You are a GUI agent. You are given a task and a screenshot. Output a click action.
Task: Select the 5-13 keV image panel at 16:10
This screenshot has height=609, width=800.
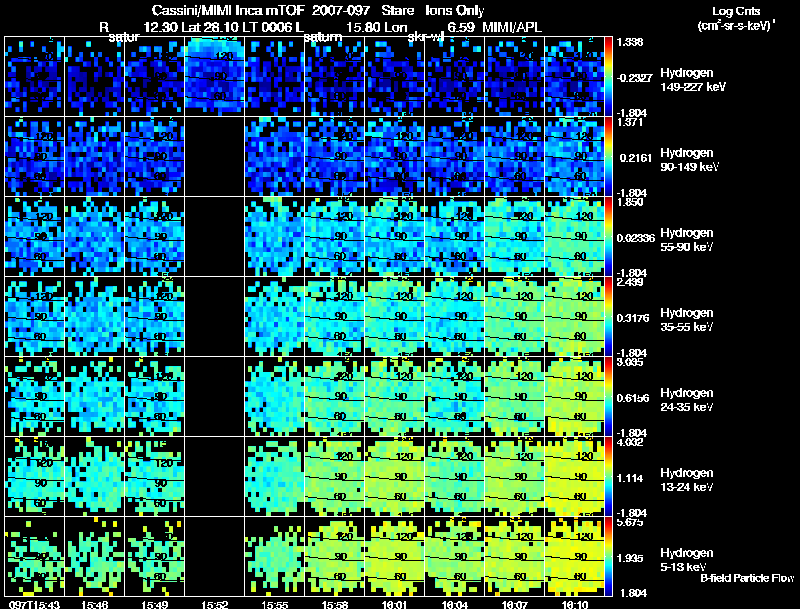coord(575,557)
